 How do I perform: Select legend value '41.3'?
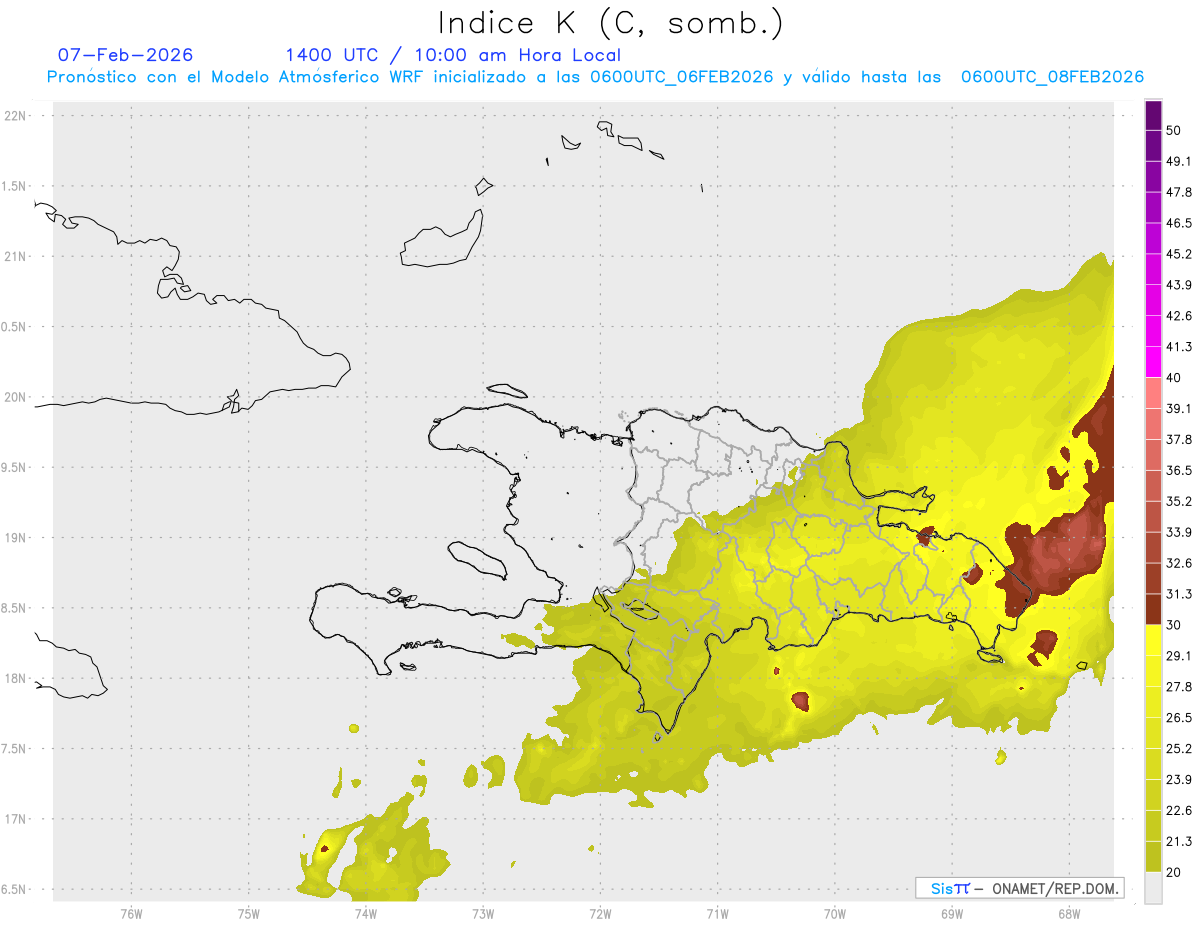tap(1179, 347)
